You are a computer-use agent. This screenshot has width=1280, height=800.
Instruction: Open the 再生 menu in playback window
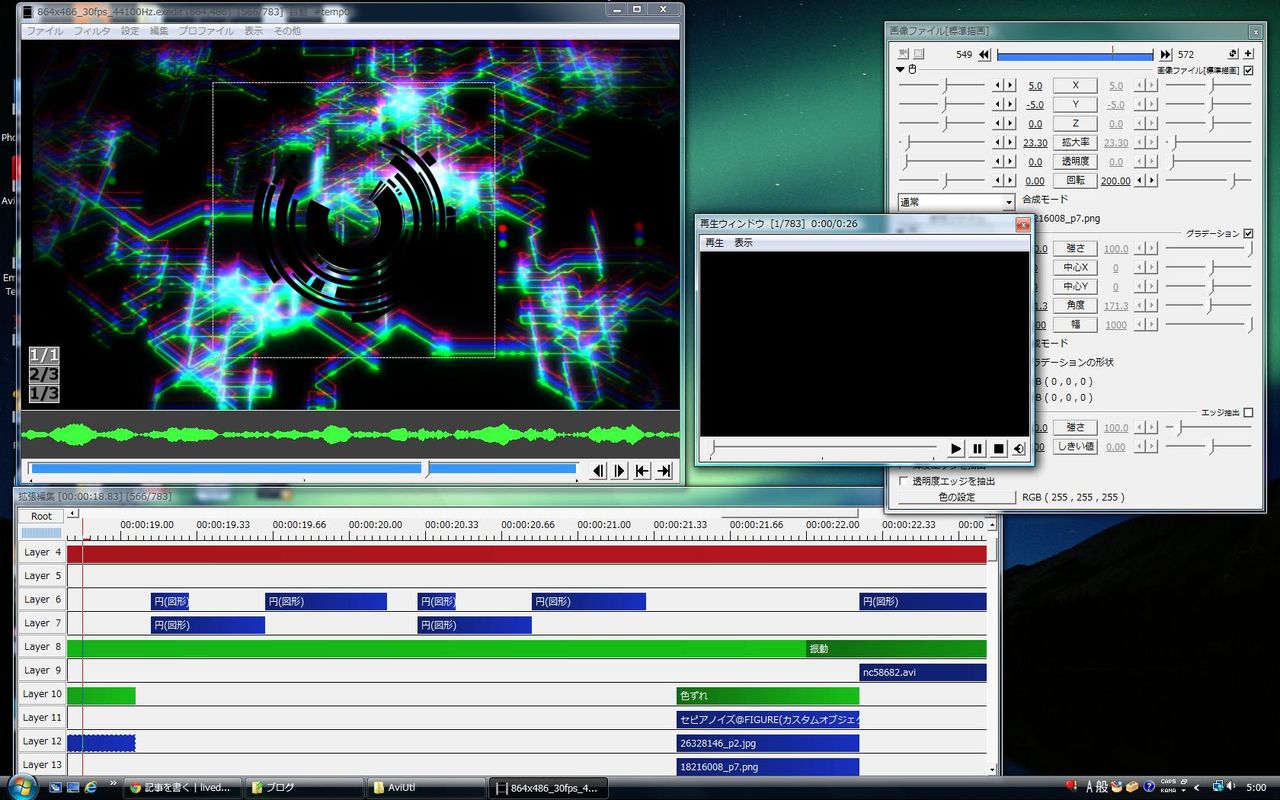pyautogui.click(x=715, y=243)
